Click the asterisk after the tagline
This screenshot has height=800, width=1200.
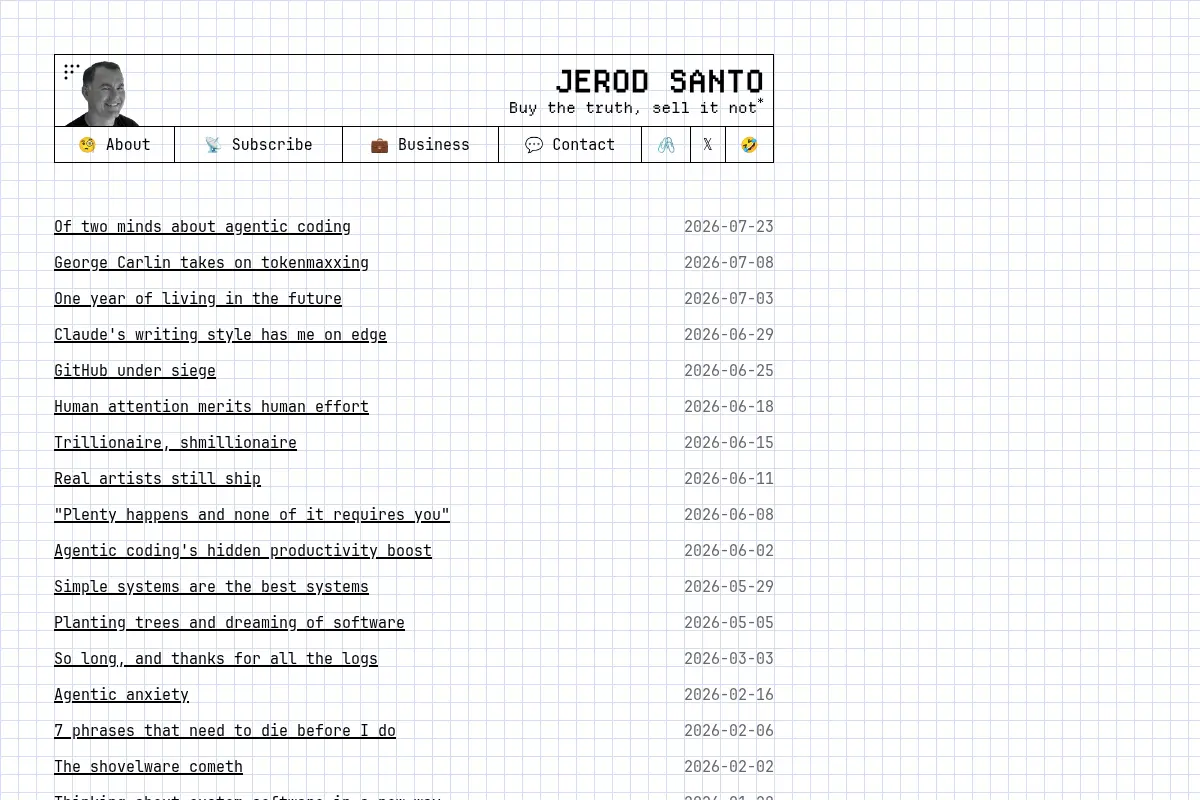(x=760, y=102)
